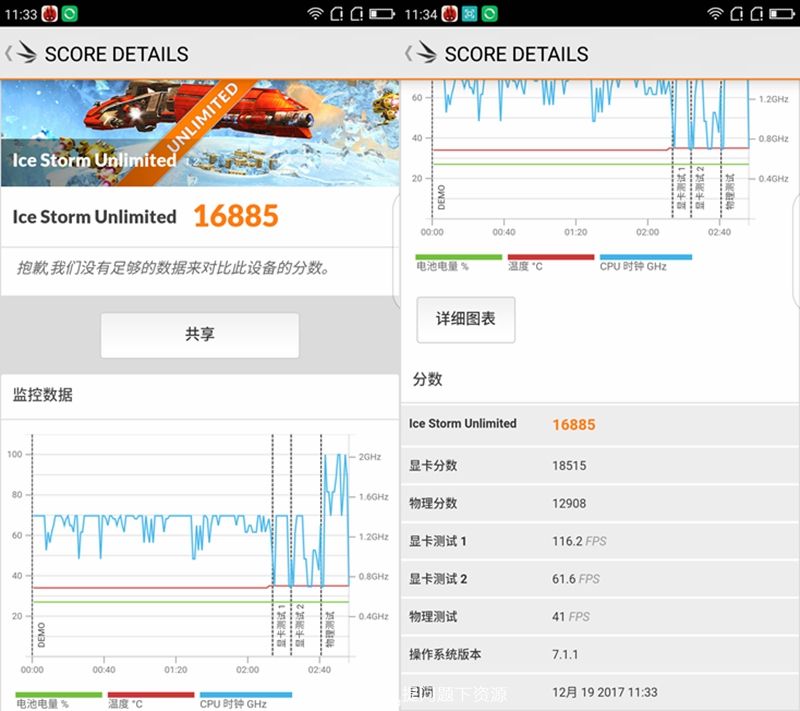Tap the first SIM card icon in the left status bar
Viewport: 800px width, 711px height.
337,14
